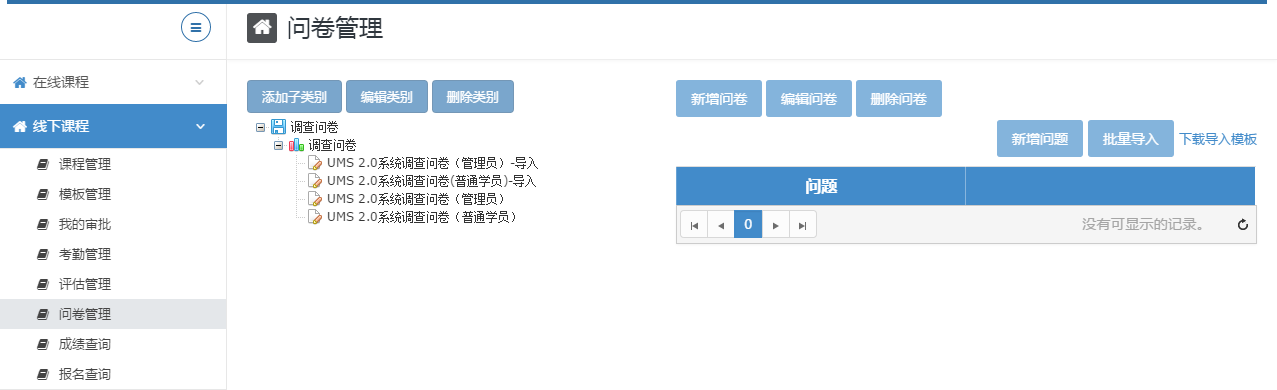The width and height of the screenshot is (1277, 390).
Task: Click the refresh icon in the pager bar
Action: pyautogui.click(x=1243, y=225)
